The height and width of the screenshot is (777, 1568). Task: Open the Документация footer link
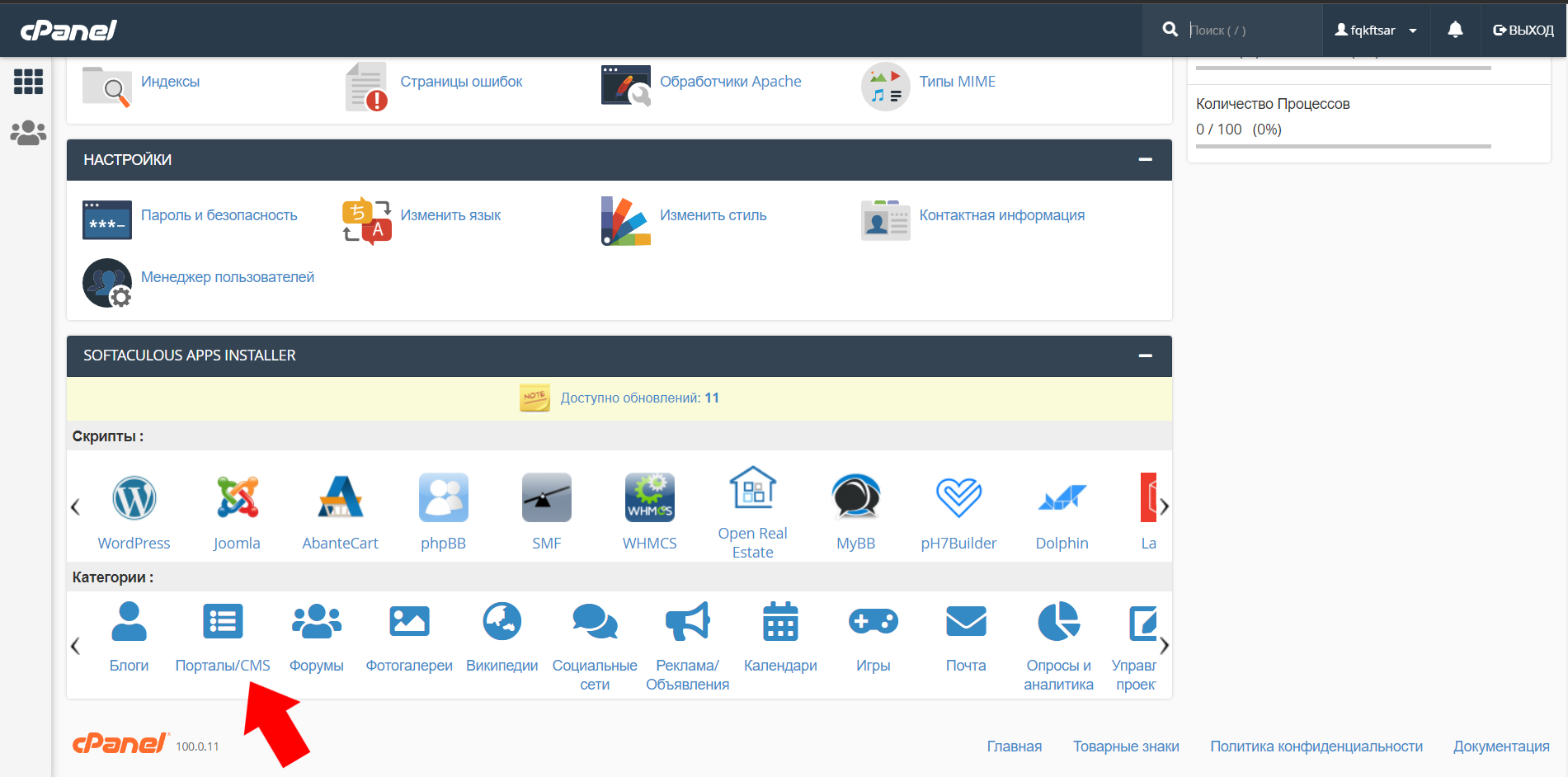(1501, 746)
